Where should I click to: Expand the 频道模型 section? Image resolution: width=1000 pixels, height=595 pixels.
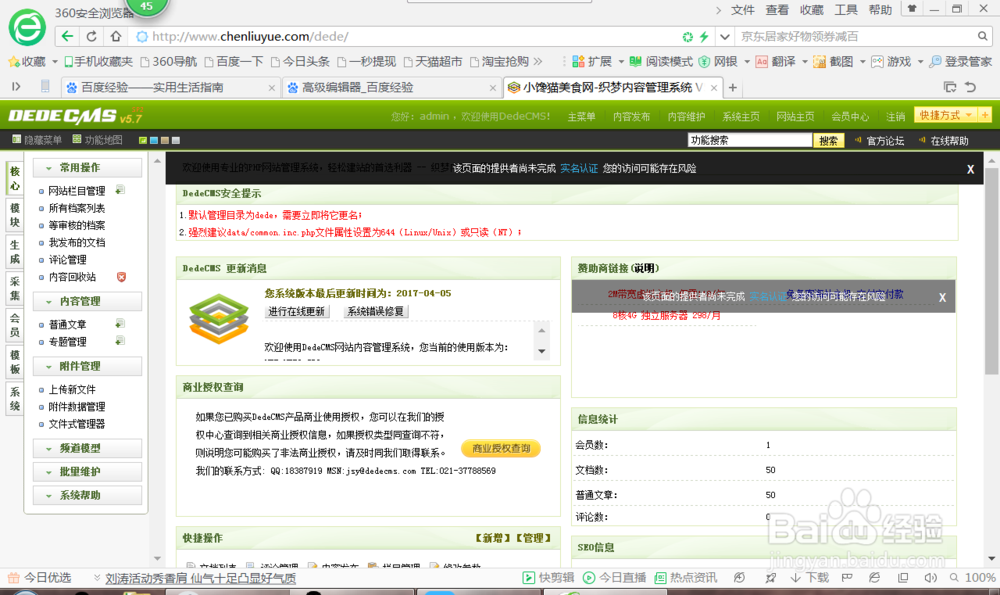pyautogui.click(x=87, y=448)
